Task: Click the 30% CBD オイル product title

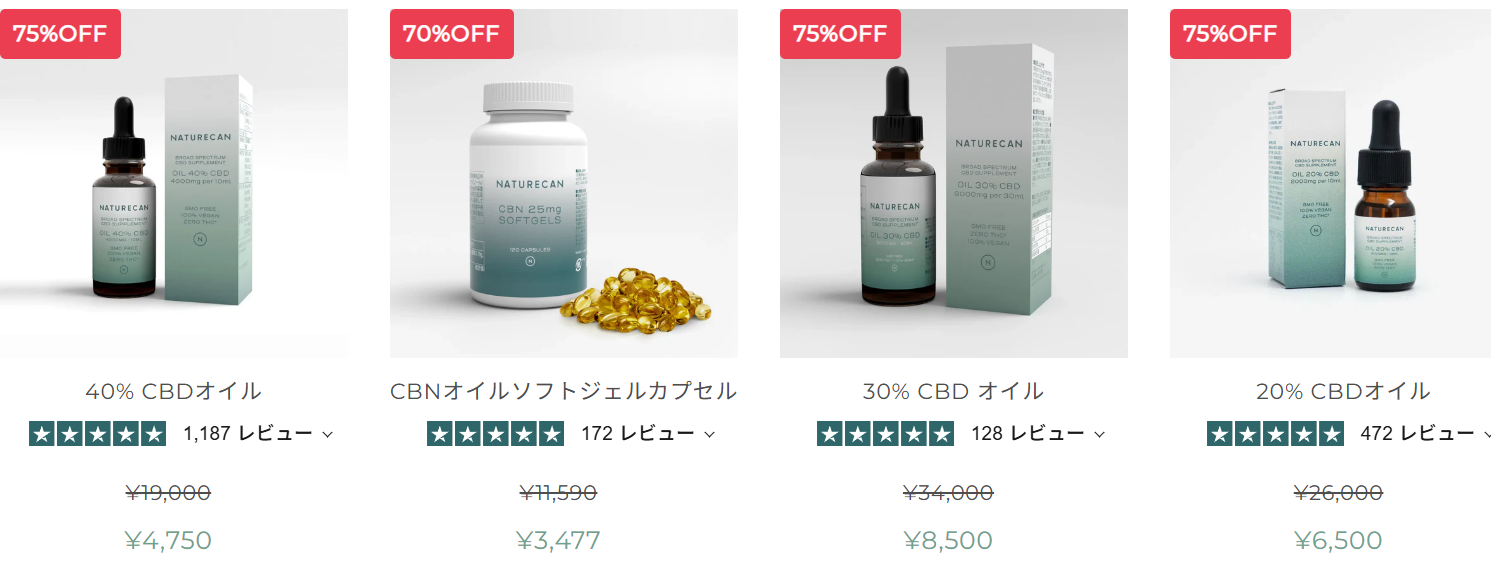Action: (953, 391)
